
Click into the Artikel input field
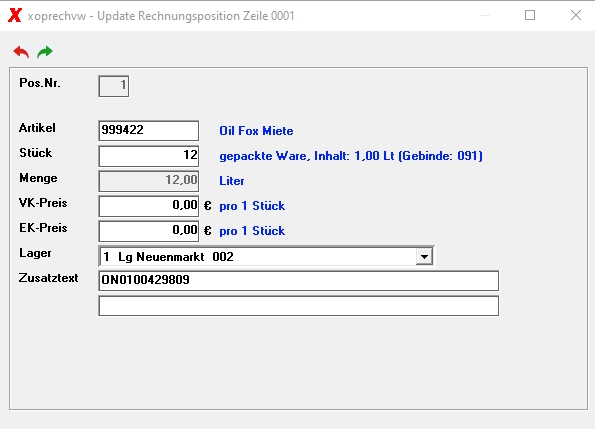pos(148,130)
